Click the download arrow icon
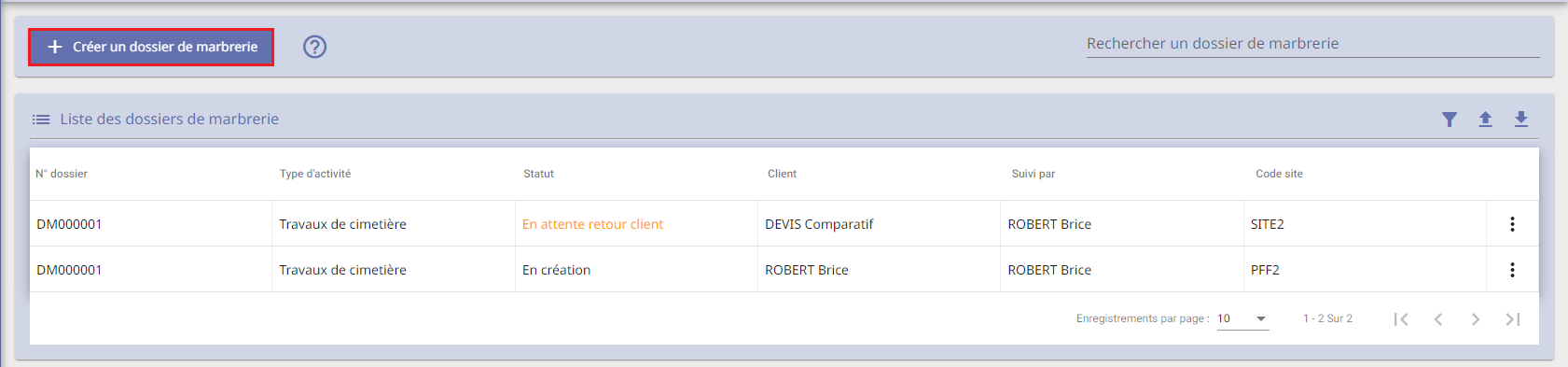 1520,120
